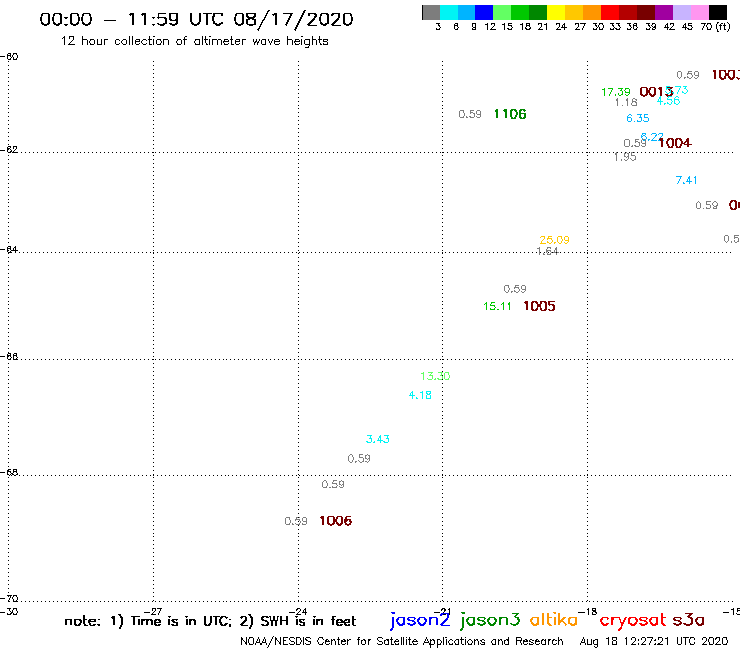
Task: Click the -18 longitude axis label
Action: (588, 611)
